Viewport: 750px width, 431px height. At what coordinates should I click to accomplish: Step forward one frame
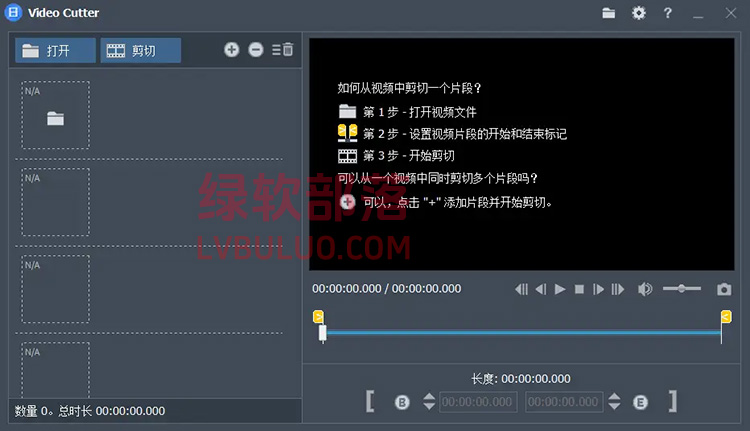pyautogui.click(x=598, y=289)
